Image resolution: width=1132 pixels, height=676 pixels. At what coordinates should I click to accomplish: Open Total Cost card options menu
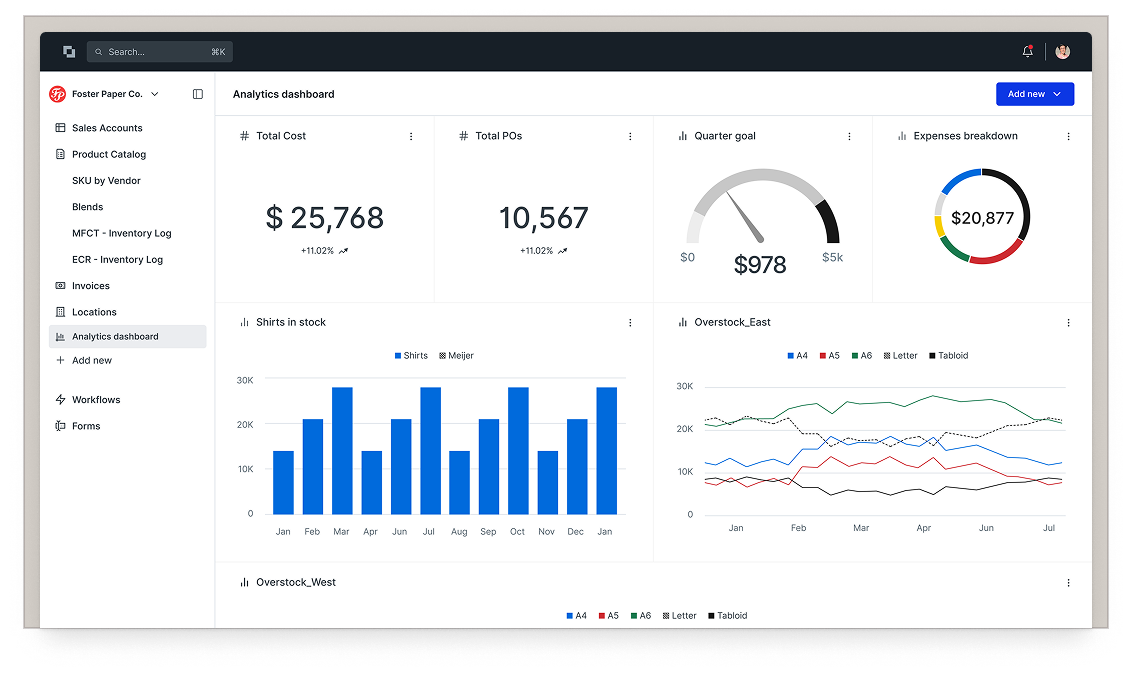(x=411, y=136)
